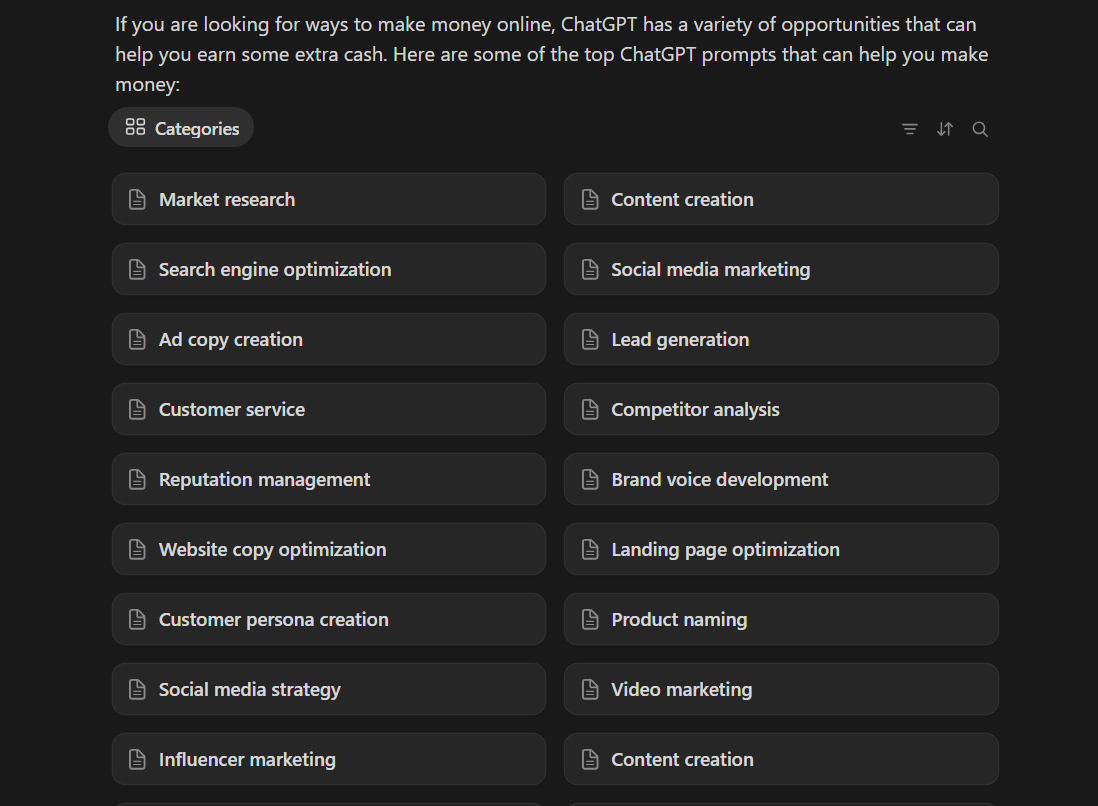Open Customer service via its page icon

click(137, 410)
